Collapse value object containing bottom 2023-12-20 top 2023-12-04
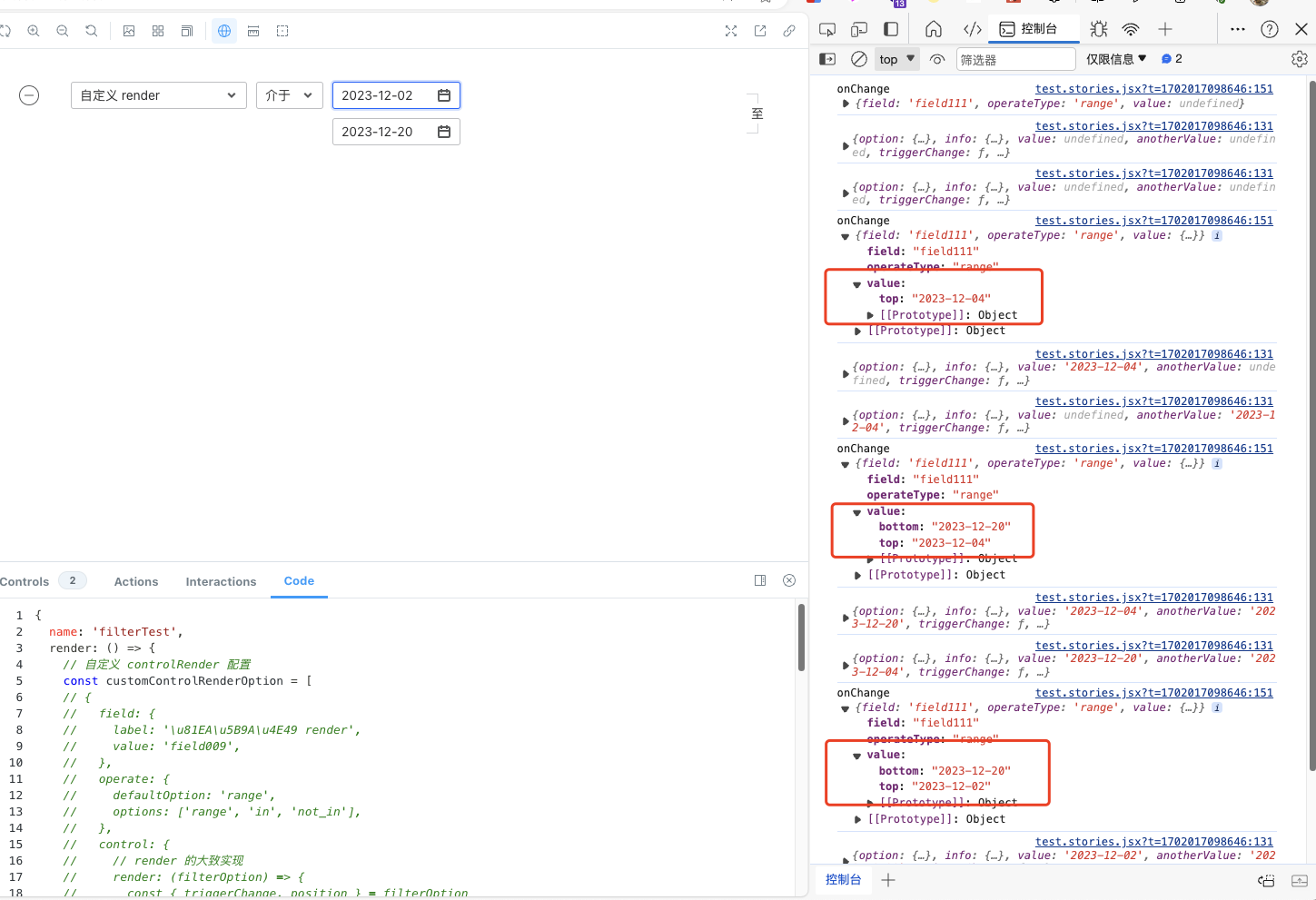 [856, 512]
